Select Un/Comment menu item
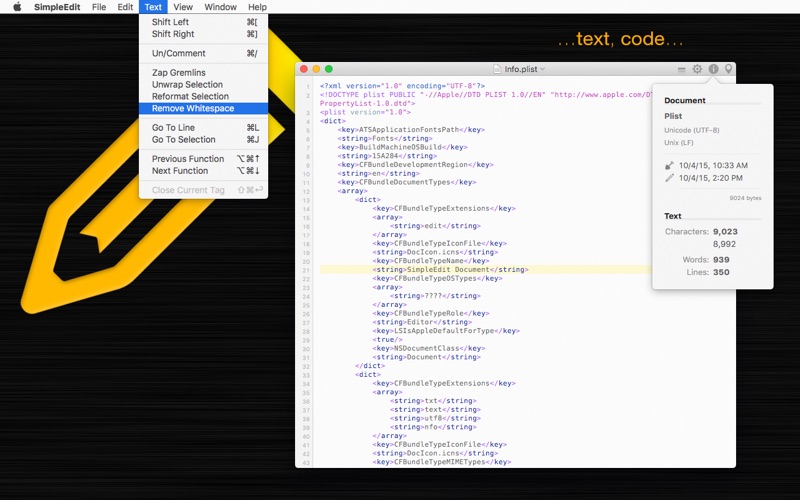800x500 pixels. [x=203, y=53]
